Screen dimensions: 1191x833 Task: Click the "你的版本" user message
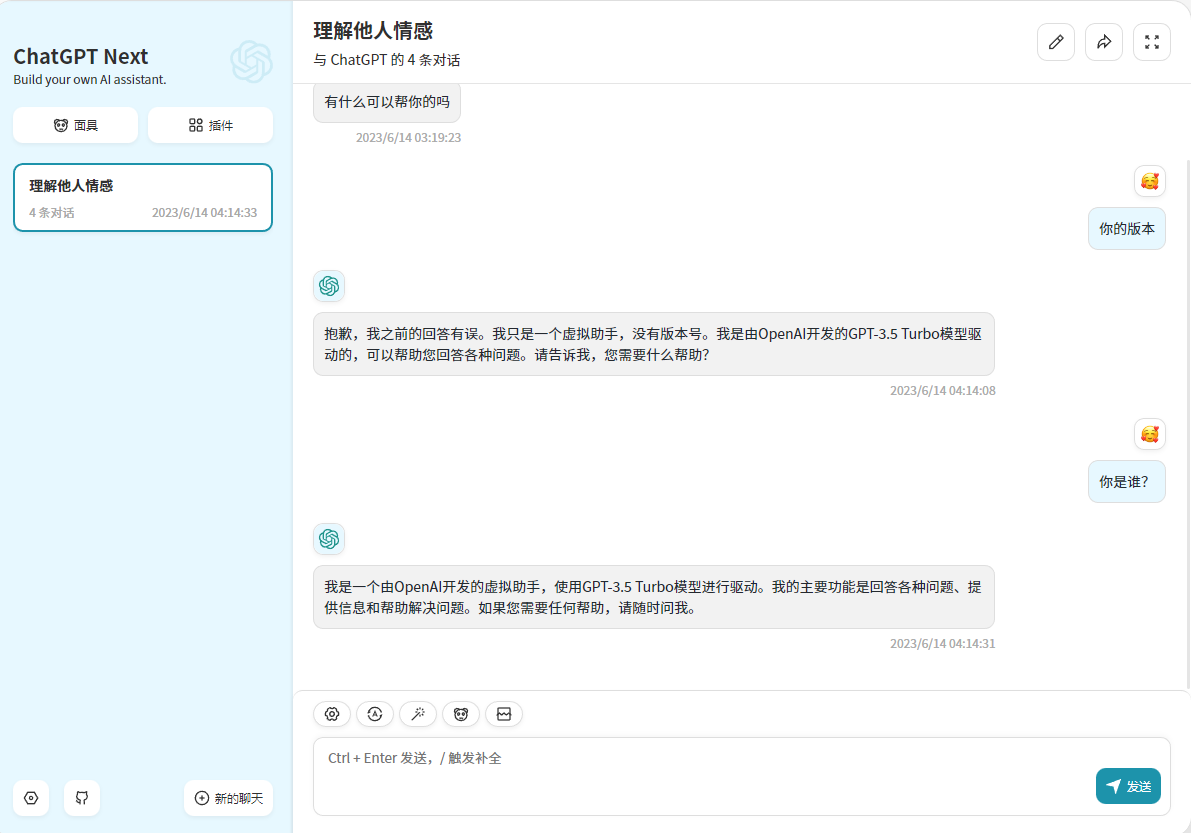coord(1126,229)
